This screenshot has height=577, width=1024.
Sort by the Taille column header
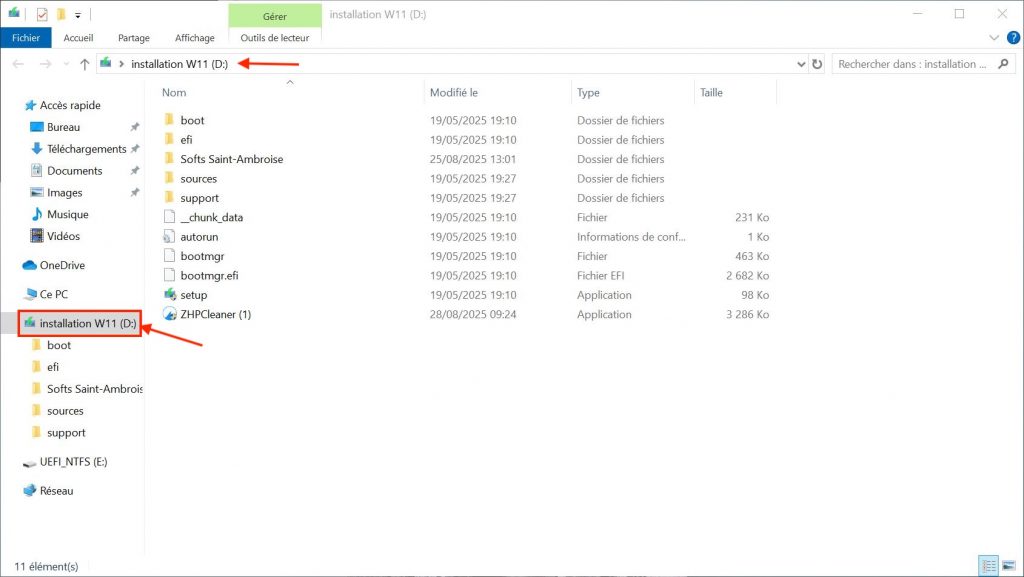click(x=711, y=93)
